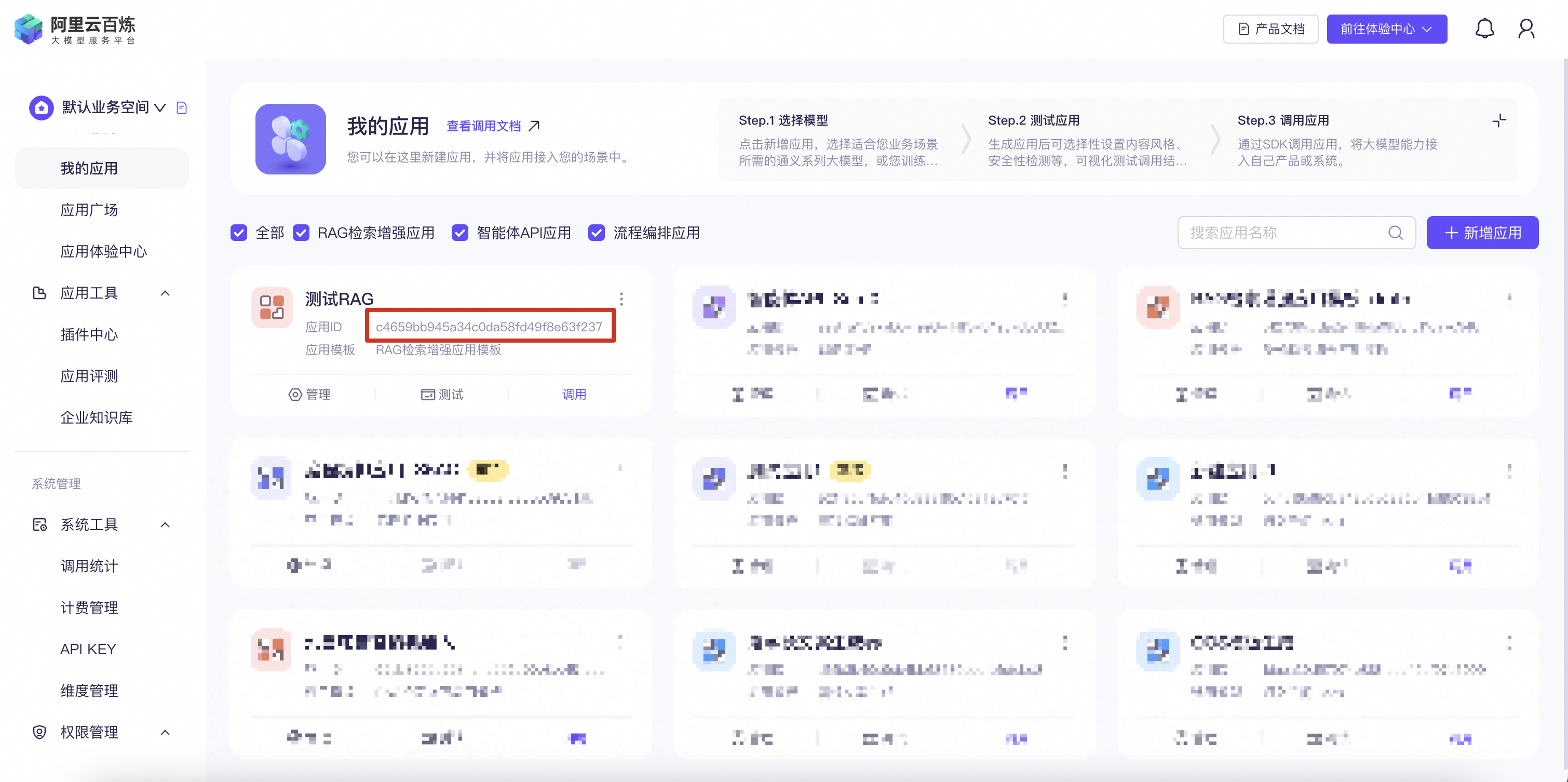1568x782 pixels.
Task: Select 应用广场 in the sidebar
Action: coord(89,210)
